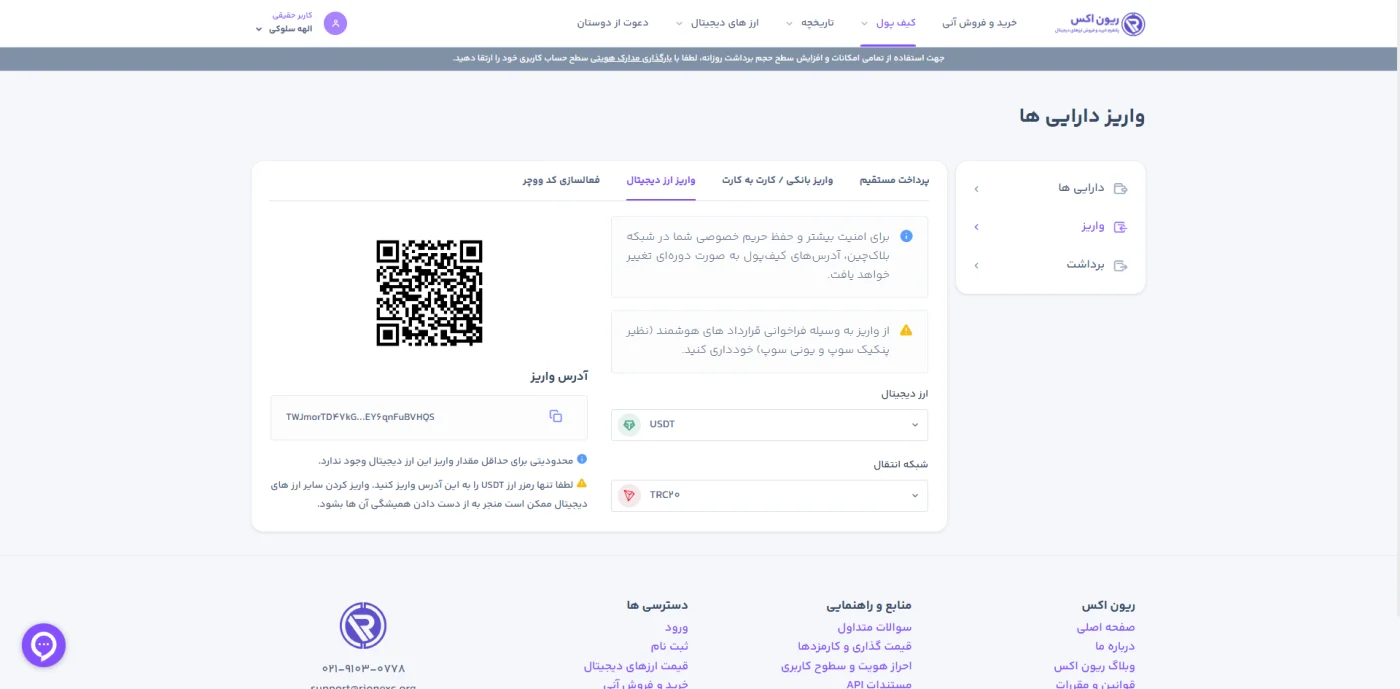Click the blue info icon in the security notice
The height and width of the screenshot is (689, 1400).
(x=906, y=236)
